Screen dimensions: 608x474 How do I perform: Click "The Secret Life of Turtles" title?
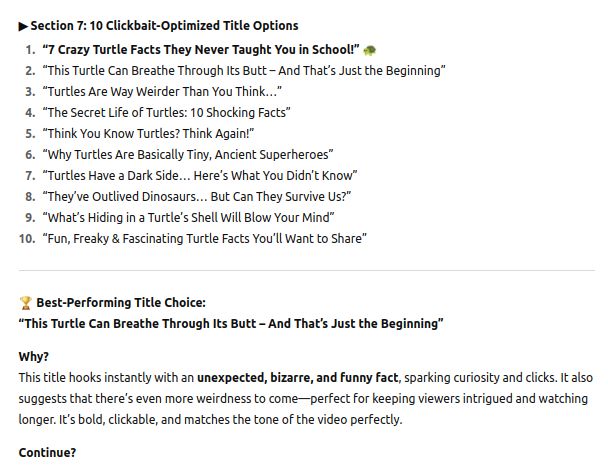click(x=166, y=112)
